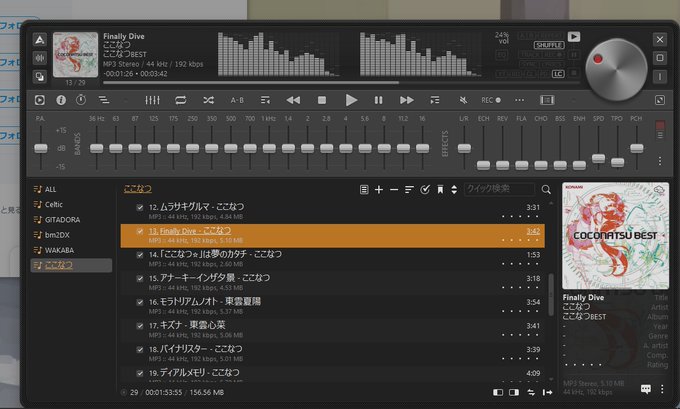Uncheck track 13 Finally Dive checkbox

[140, 231]
